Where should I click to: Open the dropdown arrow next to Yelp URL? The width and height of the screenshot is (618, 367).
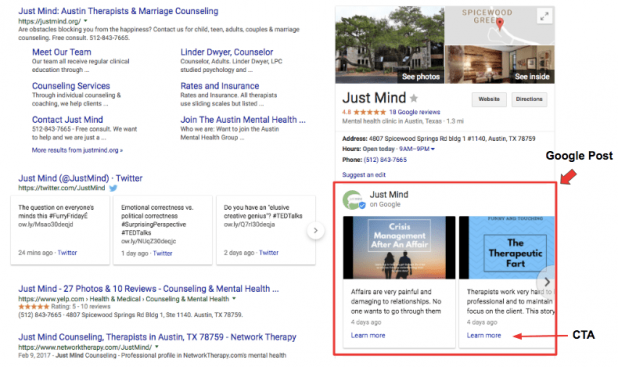pyautogui.click(x=234, y=298)
